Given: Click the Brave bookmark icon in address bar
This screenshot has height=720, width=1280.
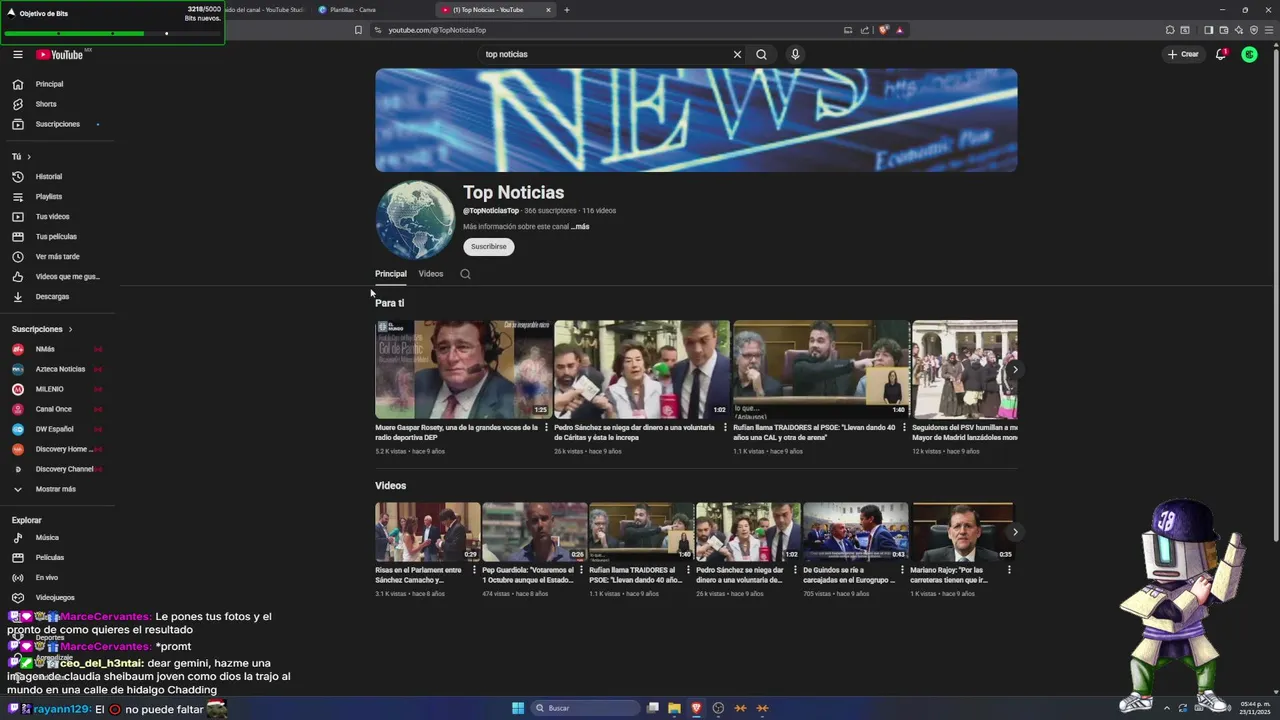Looking at the screenshot, I should point(358,30).
